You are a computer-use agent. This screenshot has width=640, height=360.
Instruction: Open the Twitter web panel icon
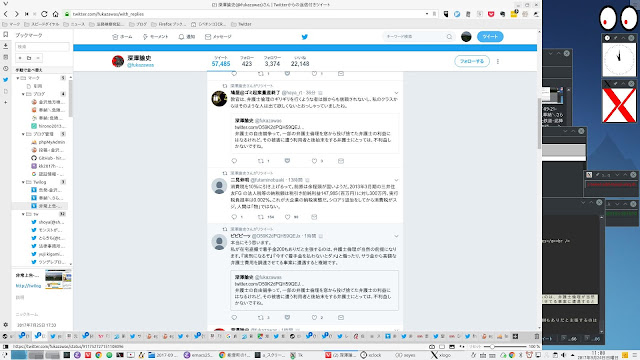point(5,80)
